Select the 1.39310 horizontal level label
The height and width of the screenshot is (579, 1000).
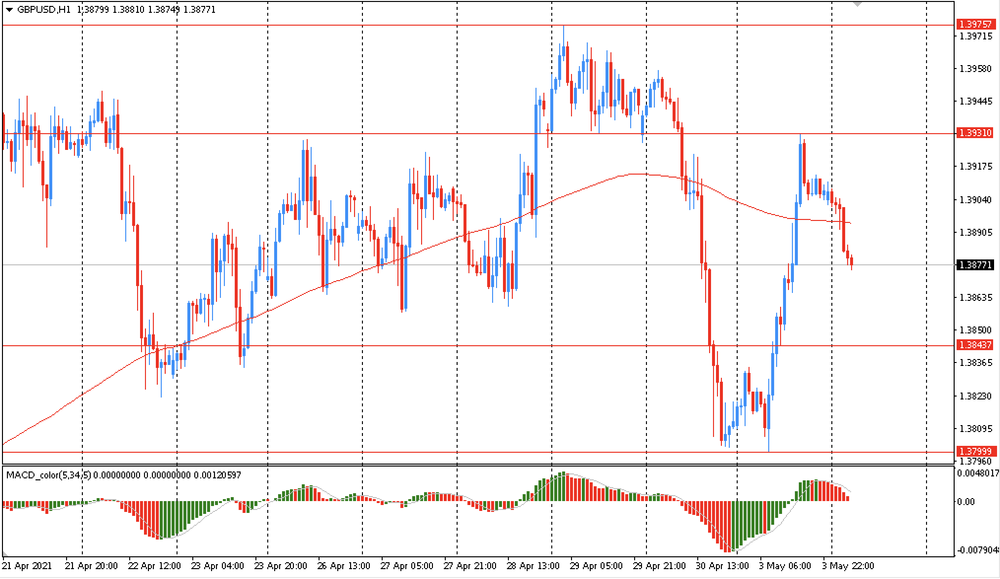(x=975, y=133)
